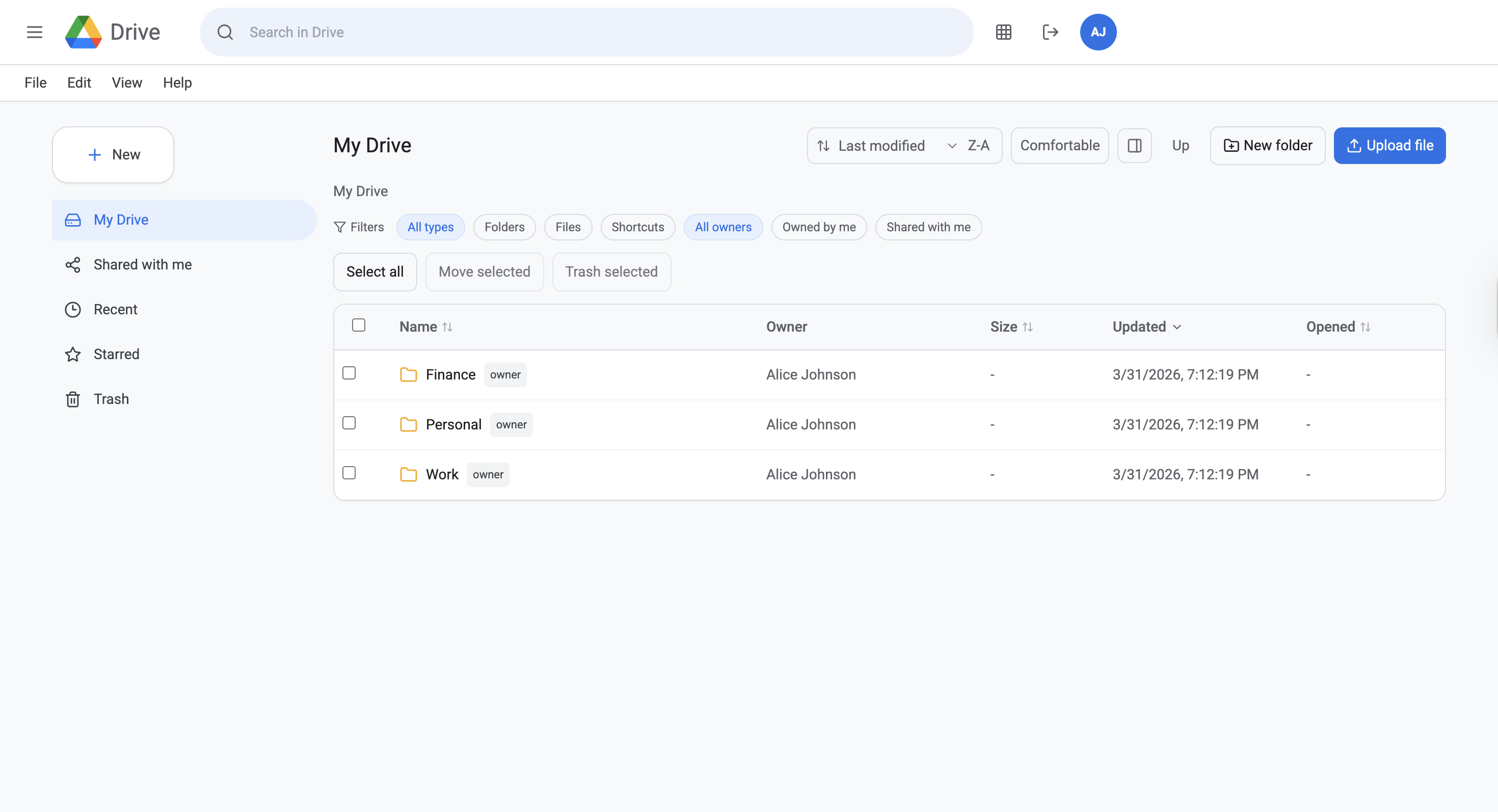Enable the Shortcuts type filter
The image size is (1498, 812).
tap(637, 227)
